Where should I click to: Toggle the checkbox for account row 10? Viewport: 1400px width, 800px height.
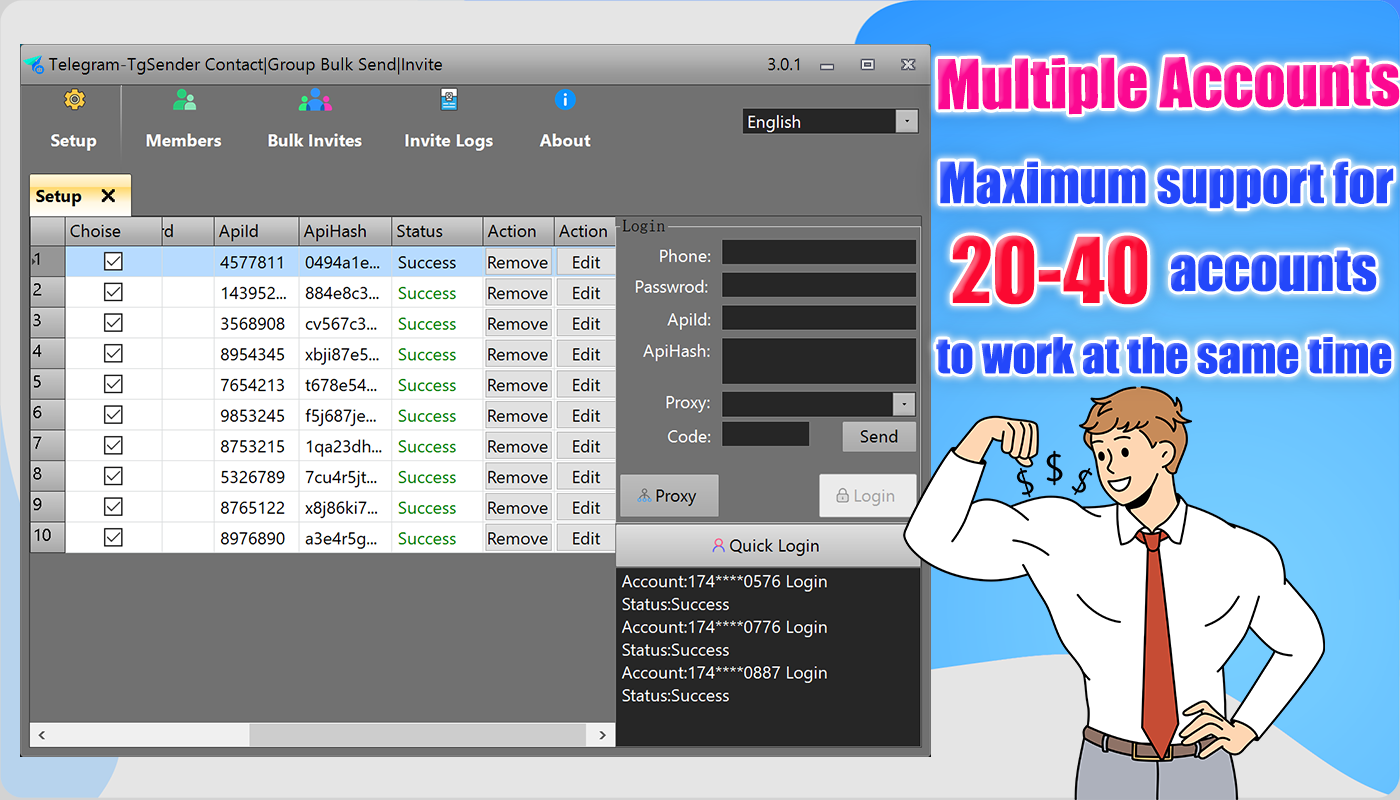coord(114,538)
